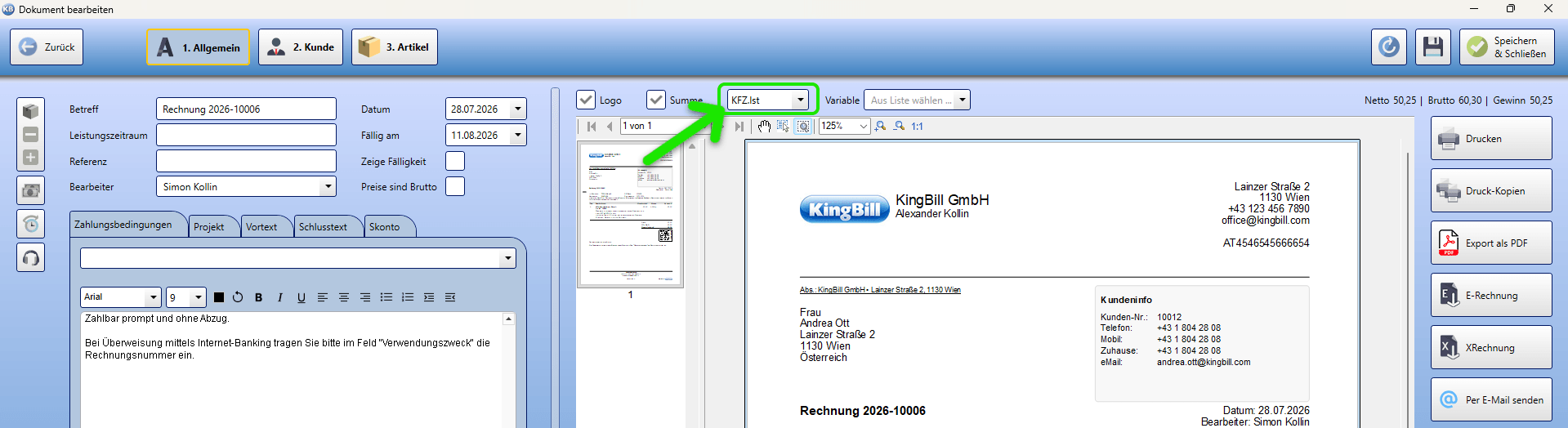Click the reset formatting circular arrow

[238, 297]
